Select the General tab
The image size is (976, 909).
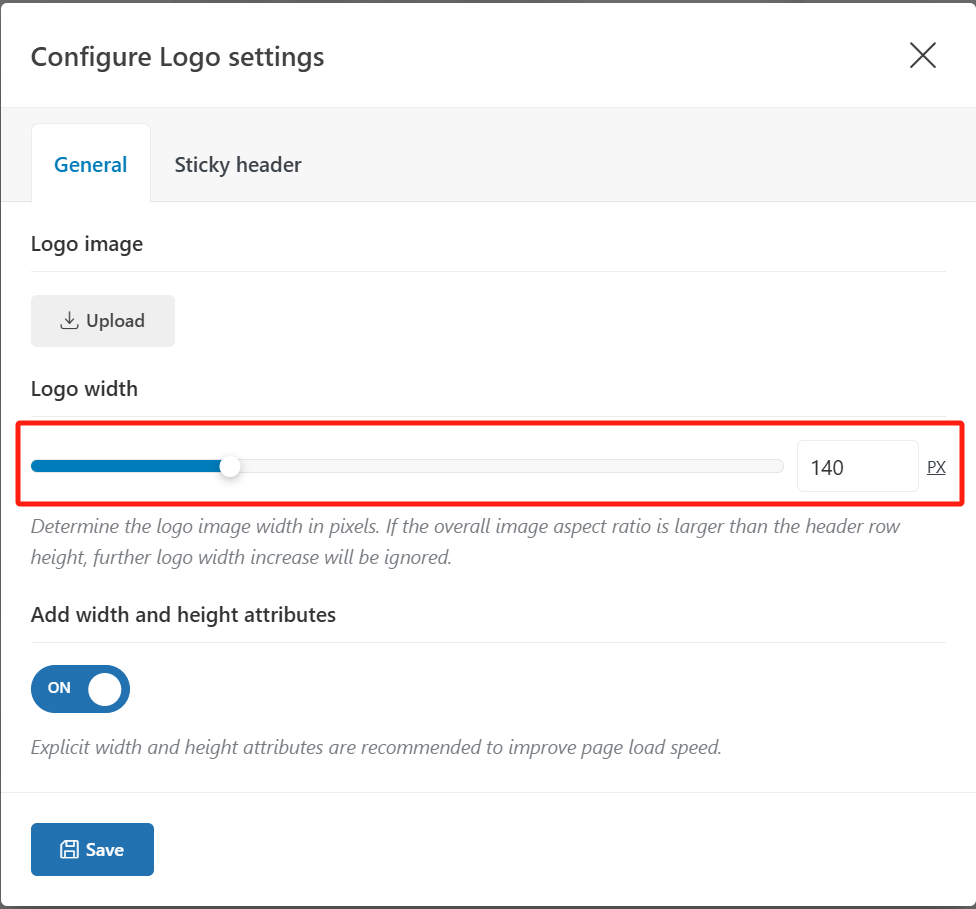(91, 164)
